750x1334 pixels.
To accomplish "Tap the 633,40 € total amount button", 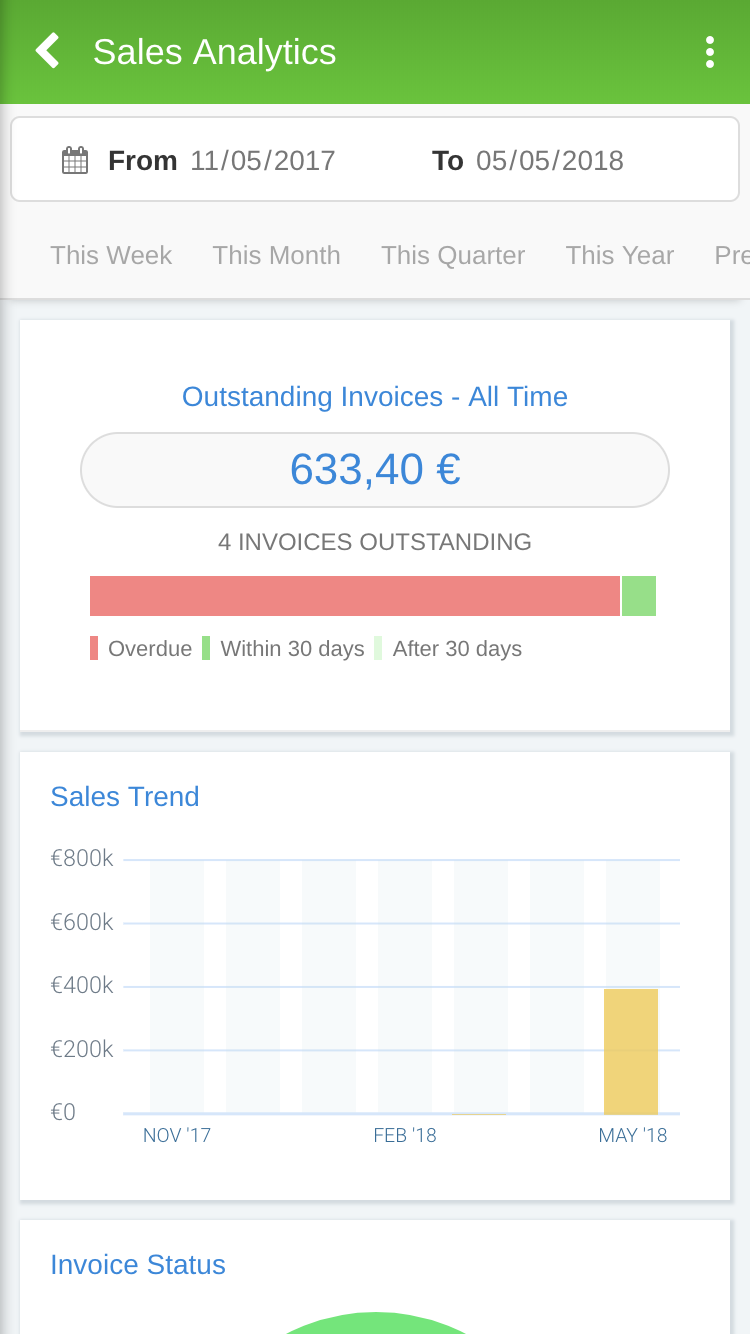I will (x=375, y=470).
